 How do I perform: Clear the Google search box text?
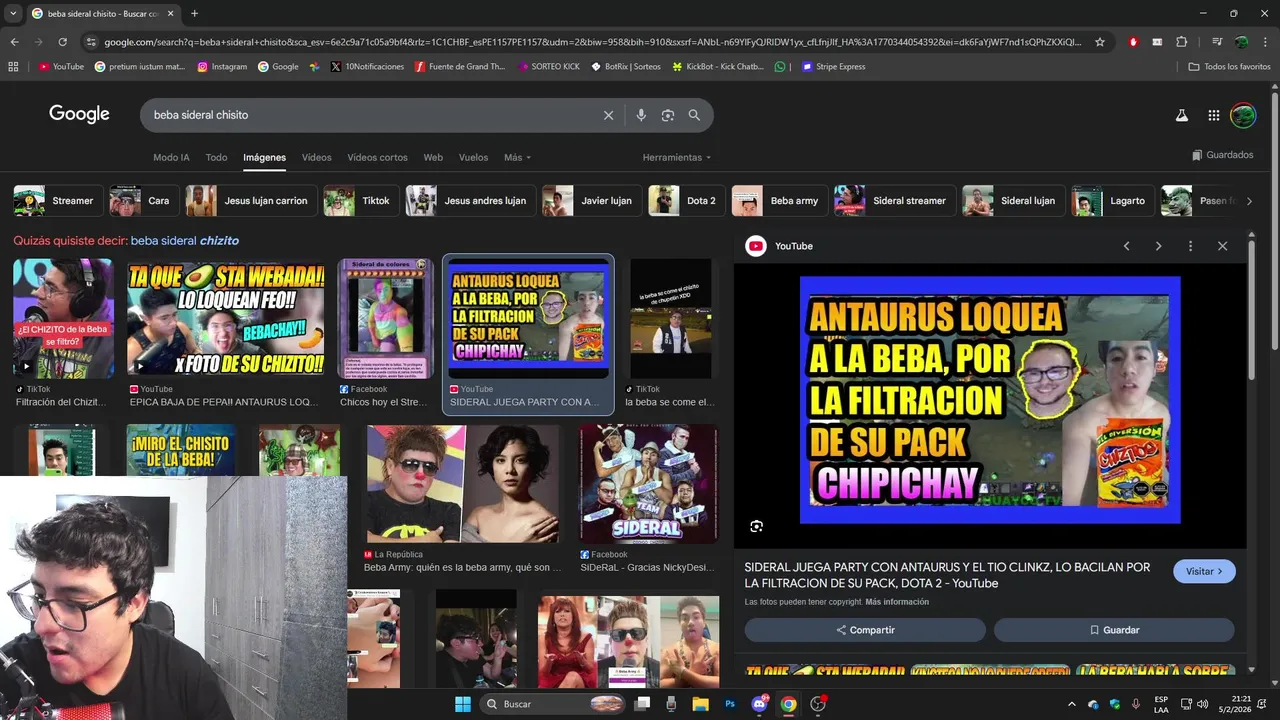click(608, 115)
